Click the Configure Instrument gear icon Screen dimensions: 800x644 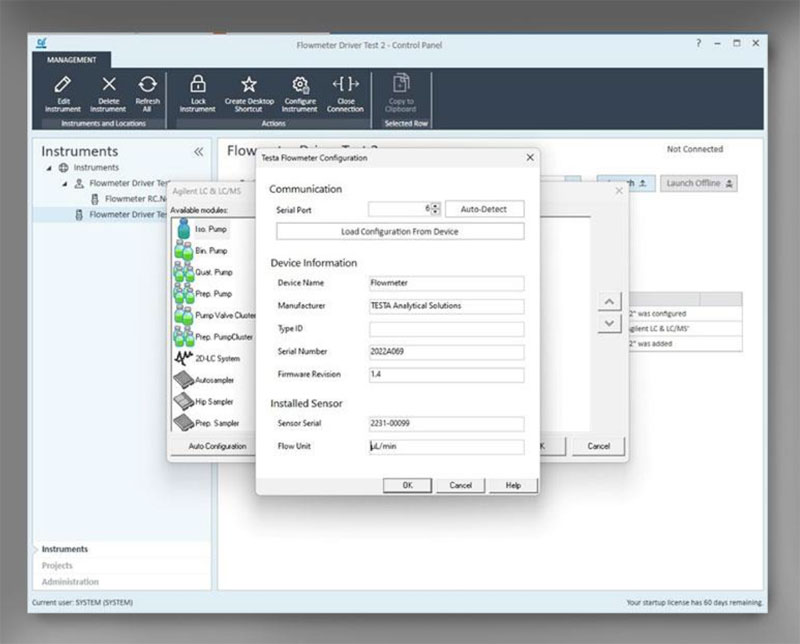(x=300, y=85)
